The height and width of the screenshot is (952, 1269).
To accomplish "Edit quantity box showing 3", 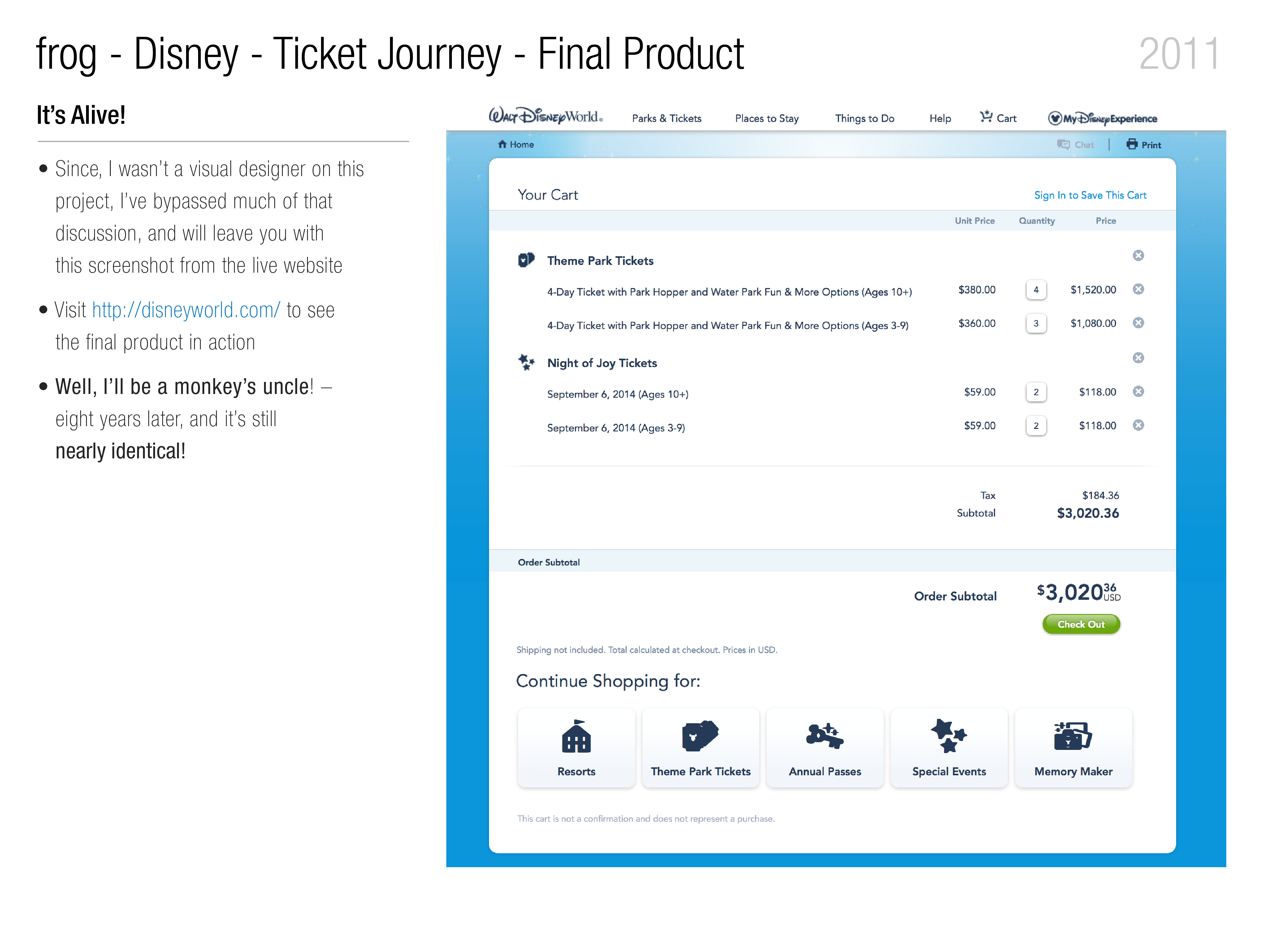I will click(1036, 323).
